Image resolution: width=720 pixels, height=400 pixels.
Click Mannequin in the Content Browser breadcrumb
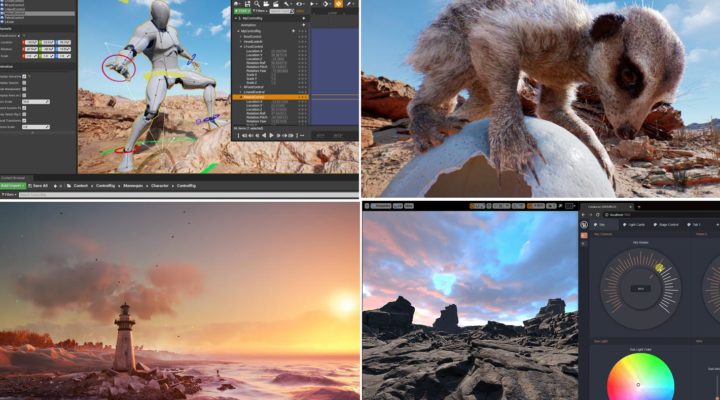pos(133,186)
